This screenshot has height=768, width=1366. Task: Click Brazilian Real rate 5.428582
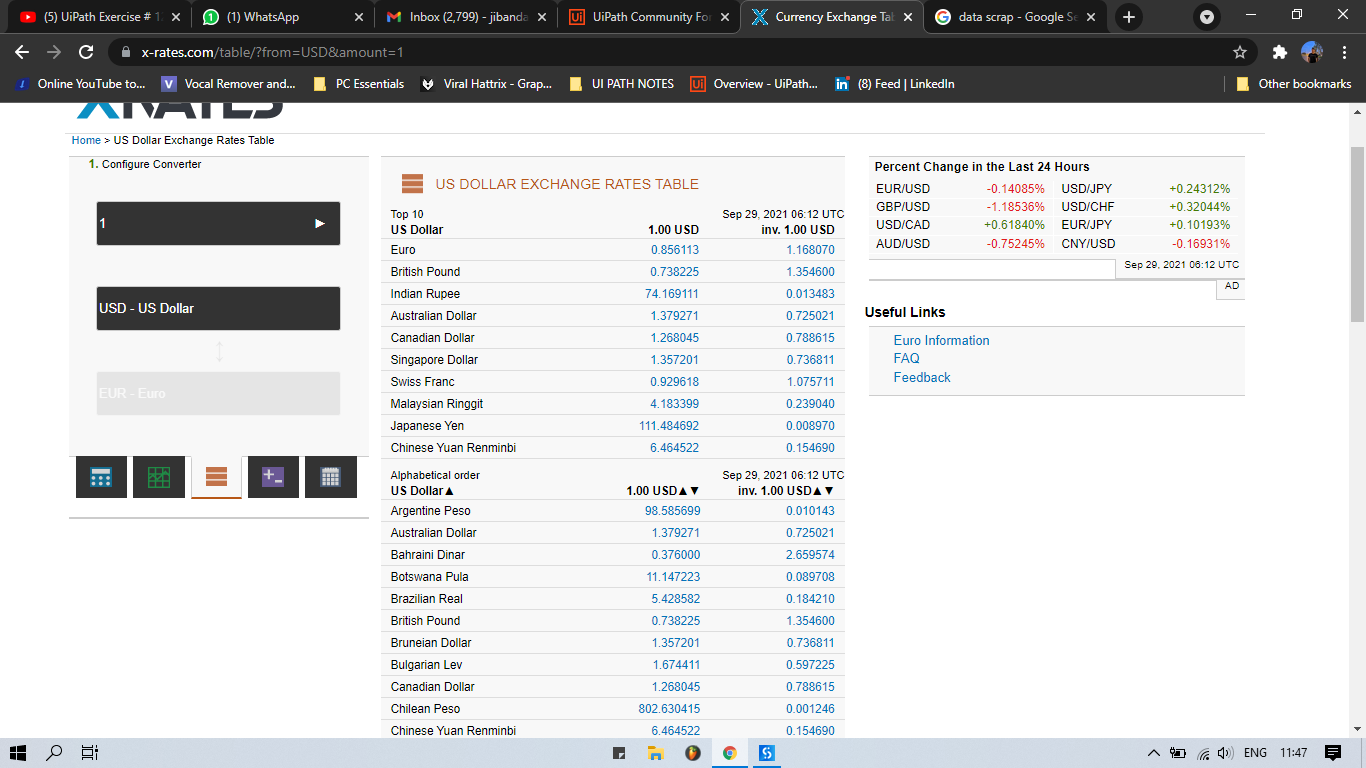676,599
